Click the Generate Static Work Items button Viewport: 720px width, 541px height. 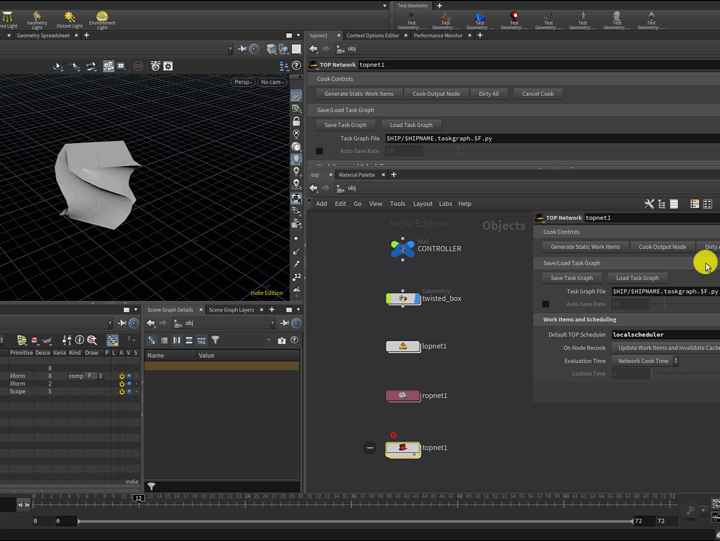[359, 94]
